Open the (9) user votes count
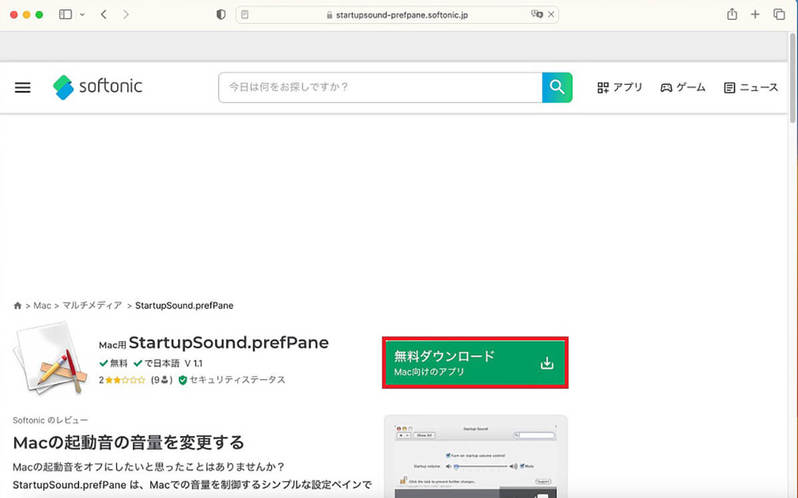This screenshot has height=498, width=798. click(162, 380)
